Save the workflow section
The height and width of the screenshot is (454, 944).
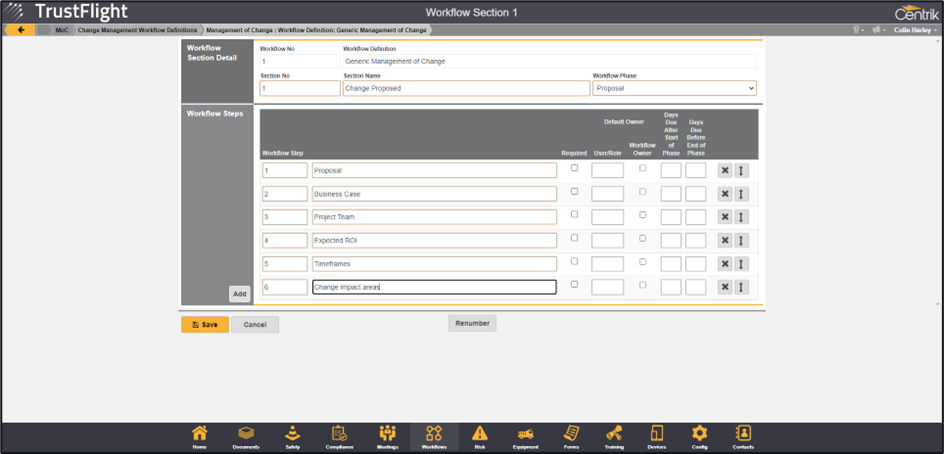click(205, 324)
